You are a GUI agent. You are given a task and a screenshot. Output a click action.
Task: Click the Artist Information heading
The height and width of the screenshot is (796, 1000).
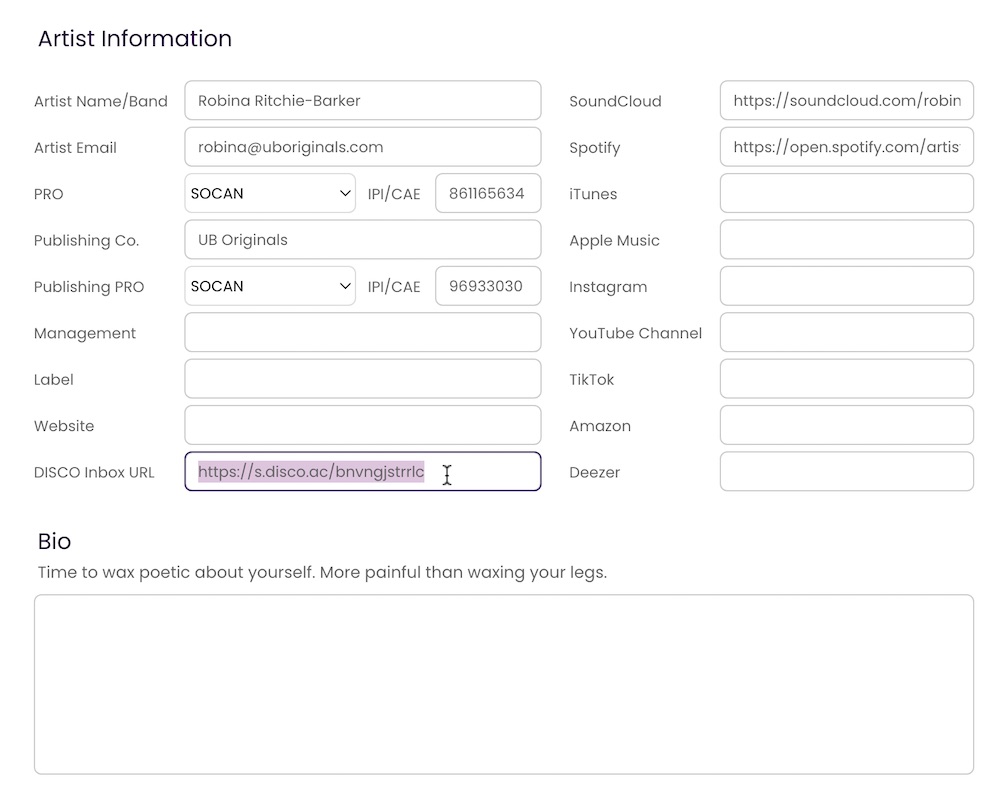click(135, 38)
